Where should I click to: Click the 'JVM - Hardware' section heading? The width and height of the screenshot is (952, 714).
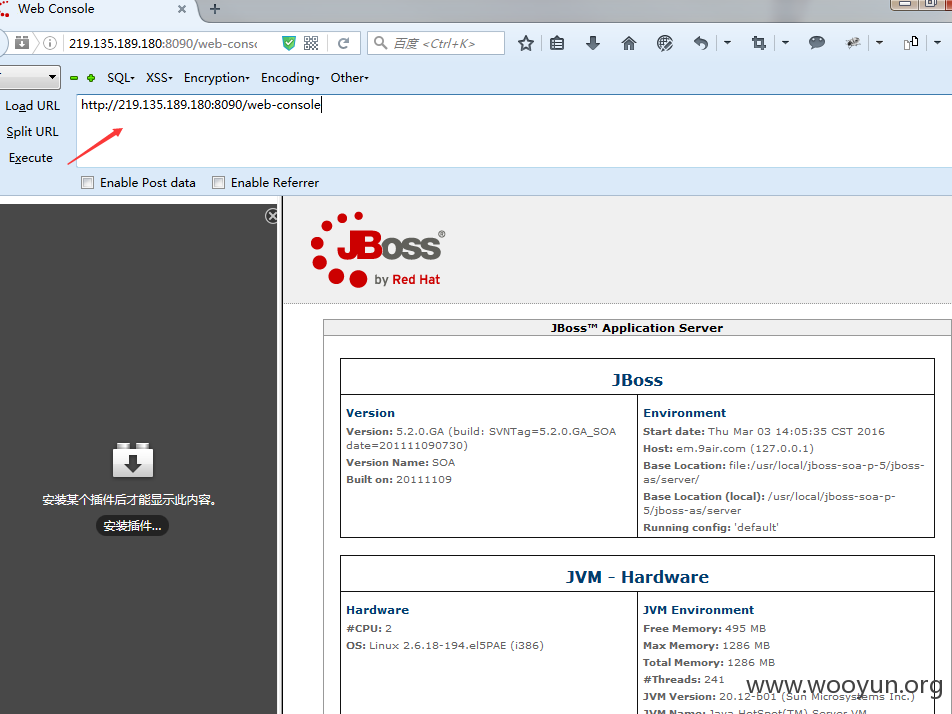pyautogui.click(x=638, y=577)
